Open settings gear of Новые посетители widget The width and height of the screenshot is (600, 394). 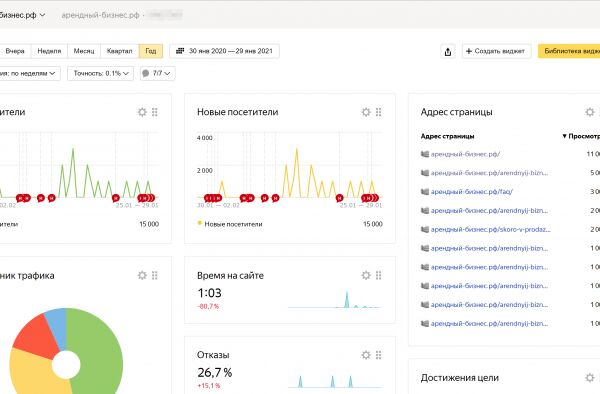tap(366, 112)
